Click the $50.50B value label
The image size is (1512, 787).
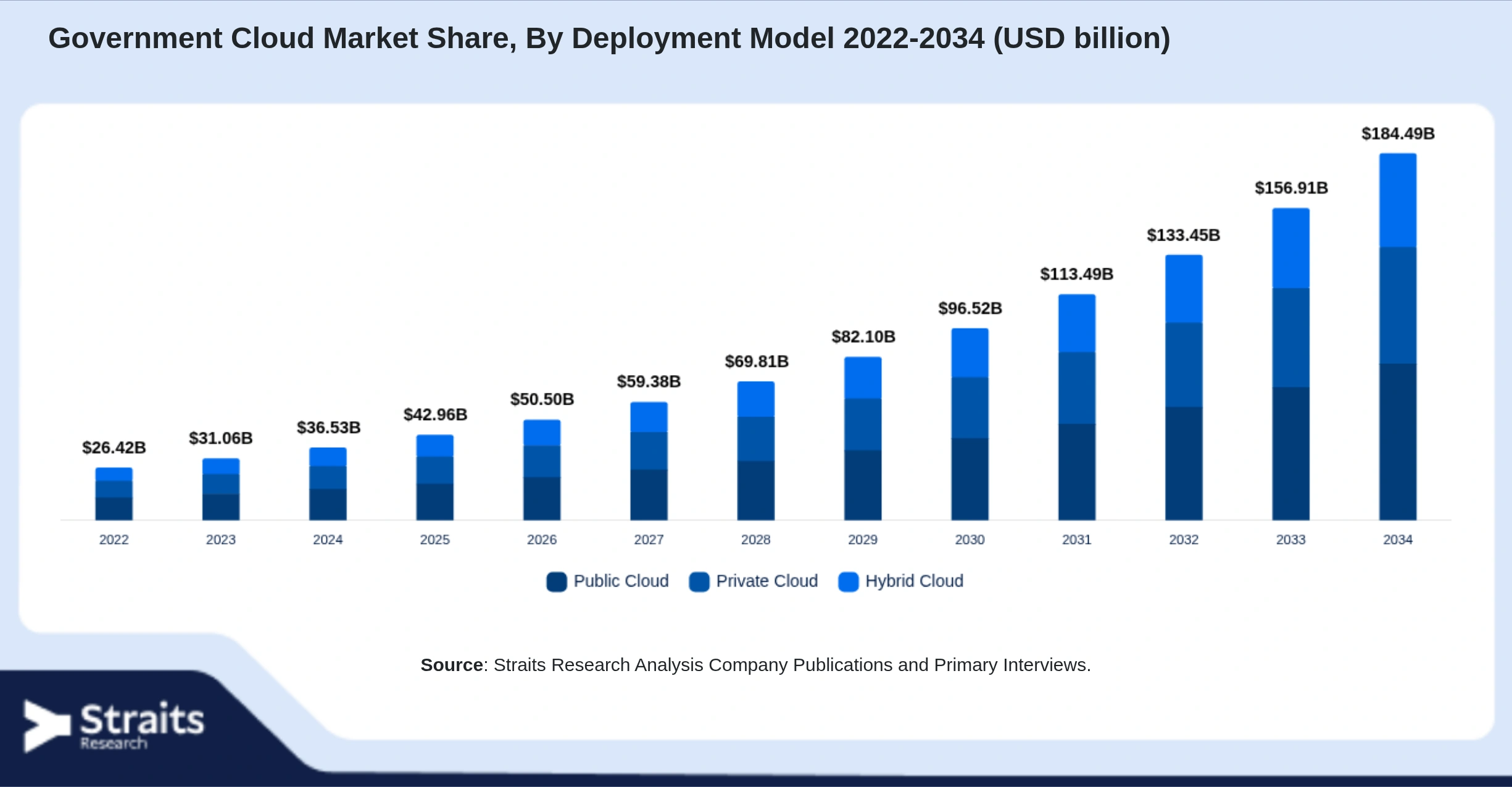tap(542, 400)
